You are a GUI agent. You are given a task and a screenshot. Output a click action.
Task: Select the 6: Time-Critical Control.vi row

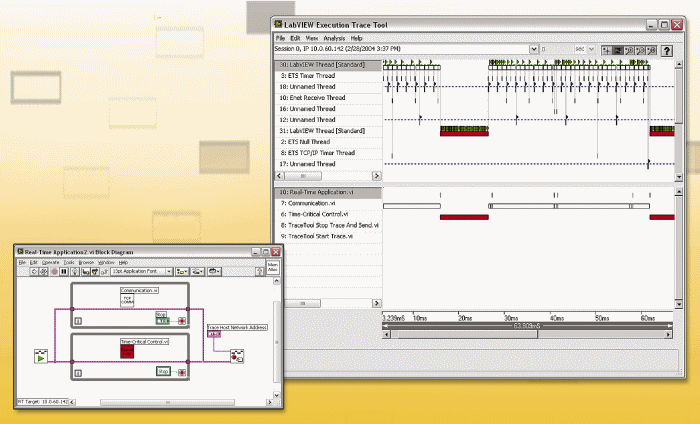click(328, 214)
